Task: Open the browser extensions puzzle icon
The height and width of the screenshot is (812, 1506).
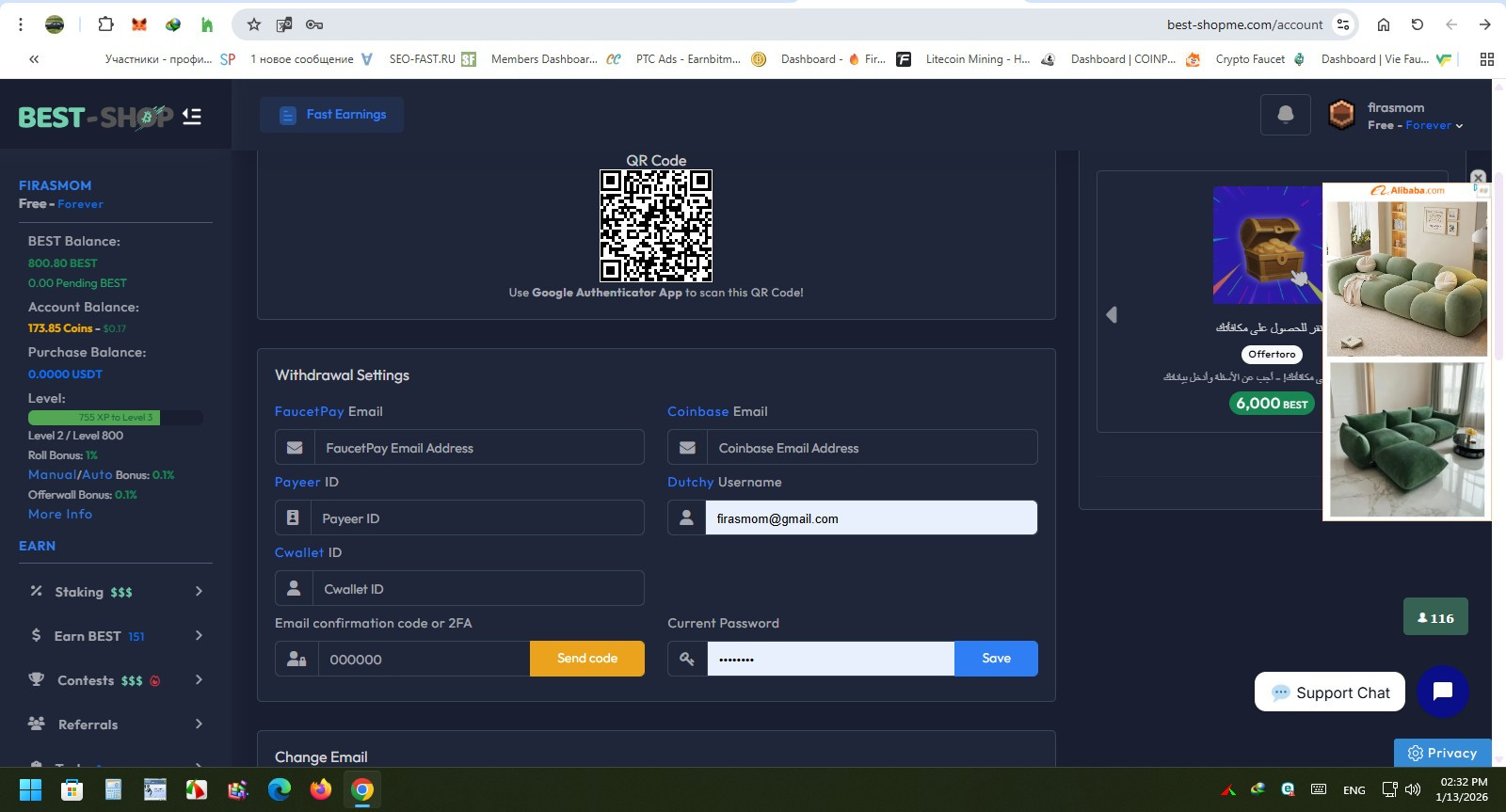Action: click(x=105, y=24)
